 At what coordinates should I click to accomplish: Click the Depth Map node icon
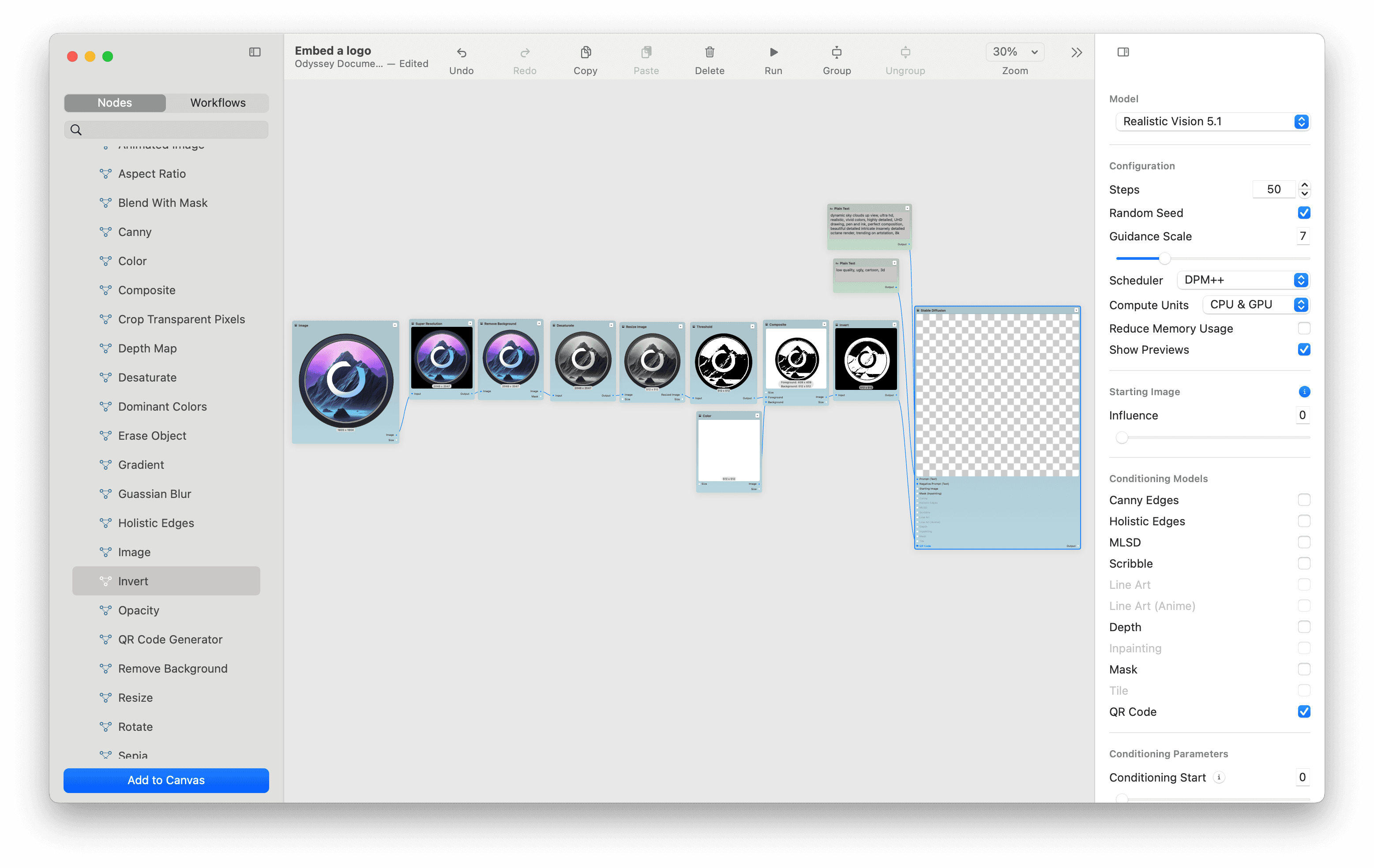point(104,348)
